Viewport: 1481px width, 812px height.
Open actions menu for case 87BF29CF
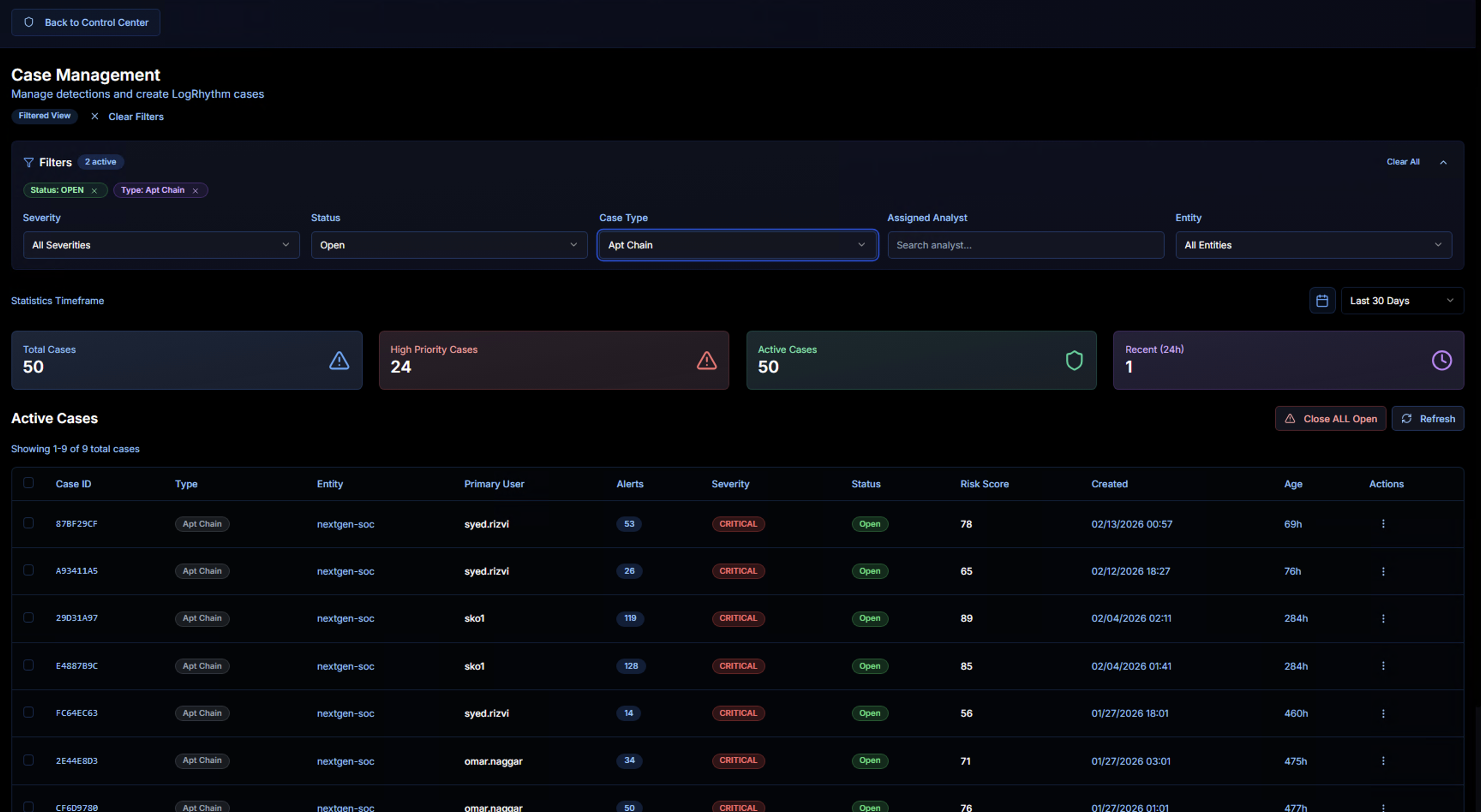tap(1383, 523)
